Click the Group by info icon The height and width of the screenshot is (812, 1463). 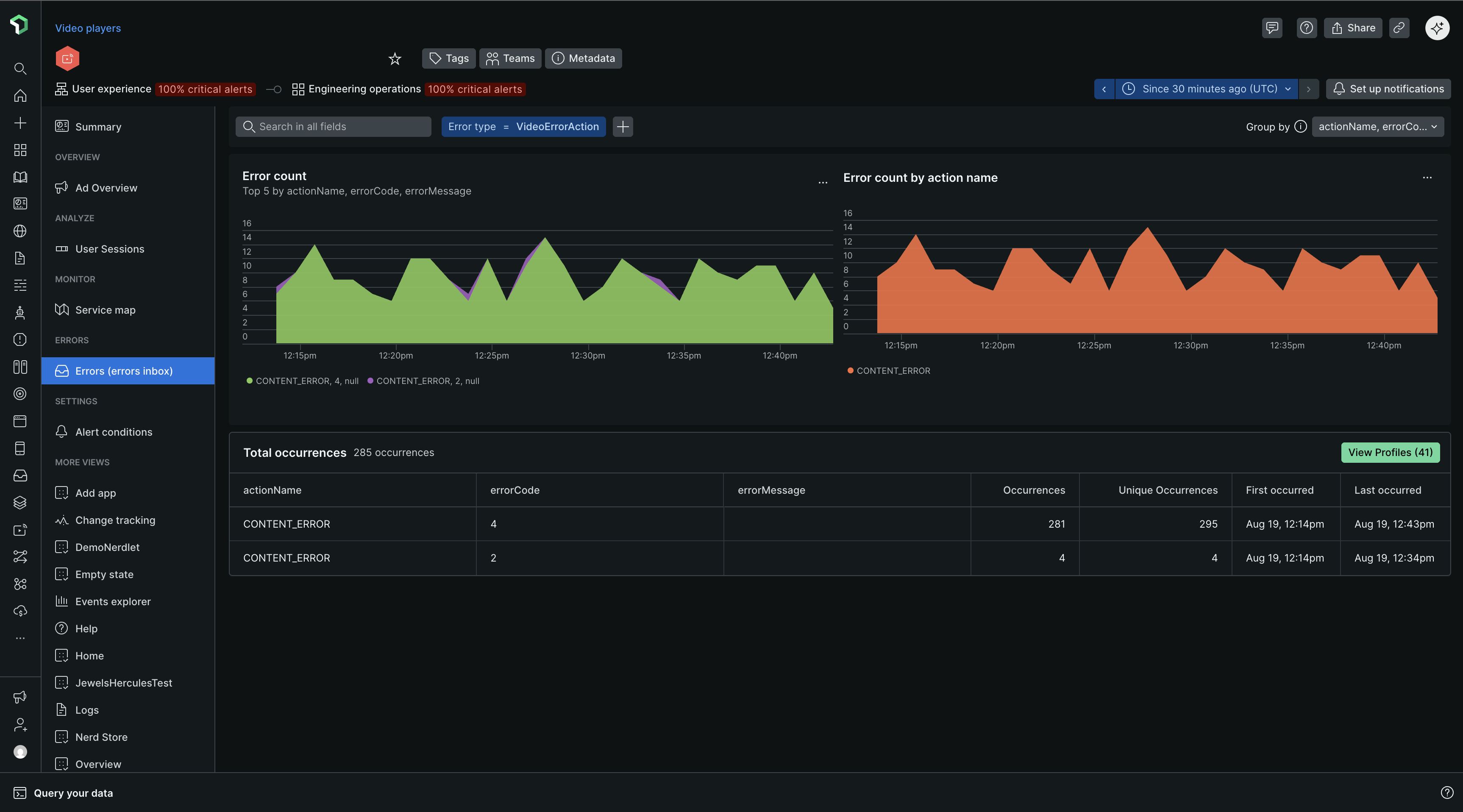click(1301, 127)
